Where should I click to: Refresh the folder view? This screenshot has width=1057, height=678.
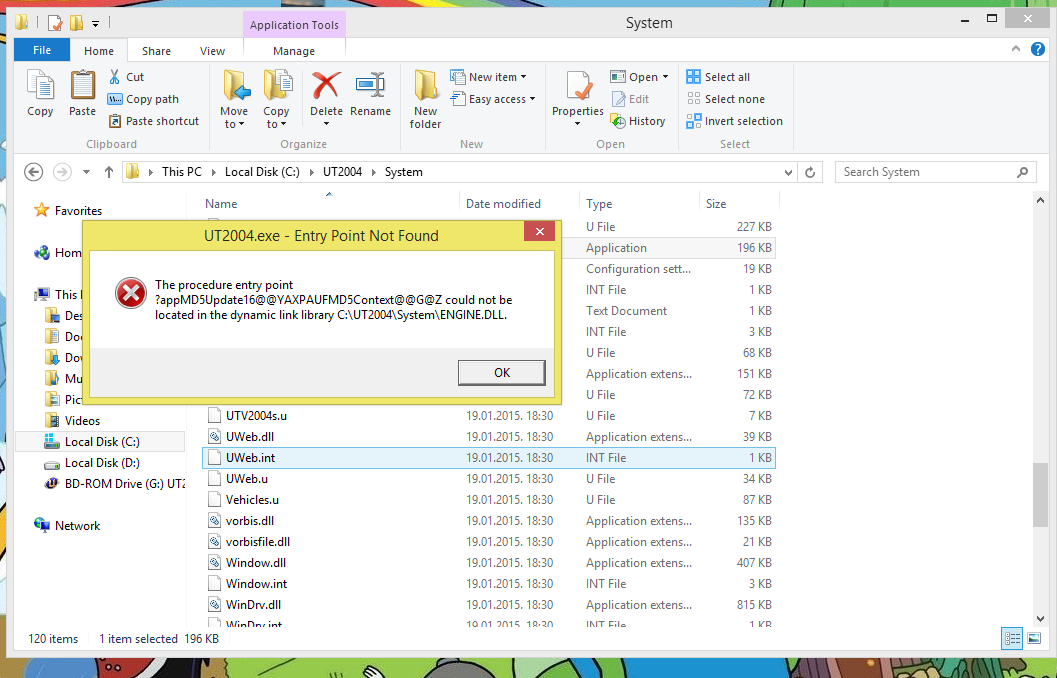pos(810,173)
